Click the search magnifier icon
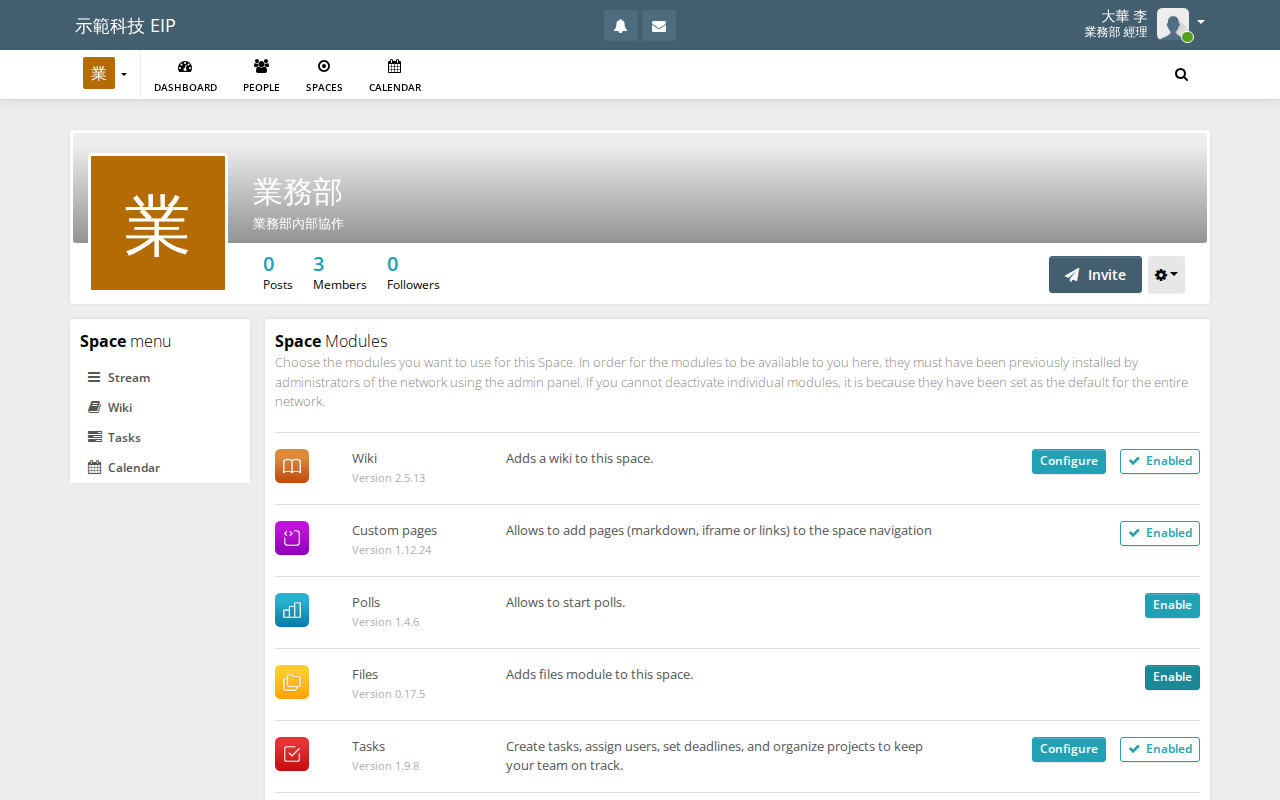The width and height of the screenshot is (1280, 800). coord(1181,74)
